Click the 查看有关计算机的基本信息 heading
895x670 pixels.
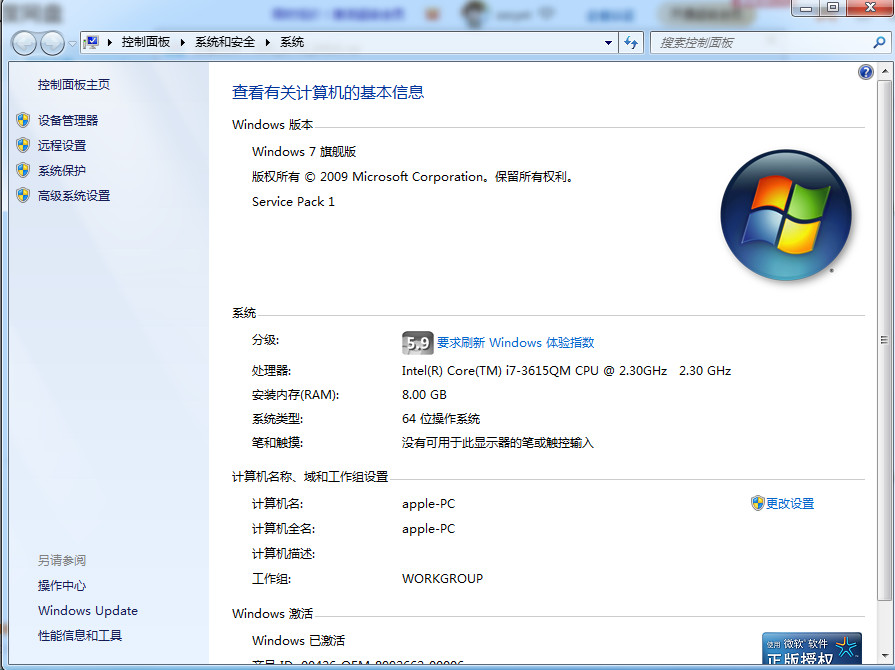tap(328, 92)
